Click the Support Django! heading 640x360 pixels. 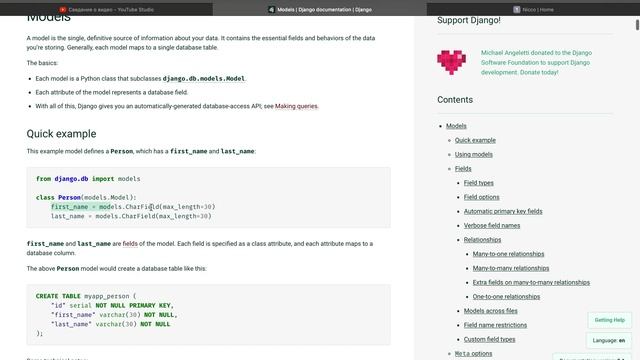point(469,20)
